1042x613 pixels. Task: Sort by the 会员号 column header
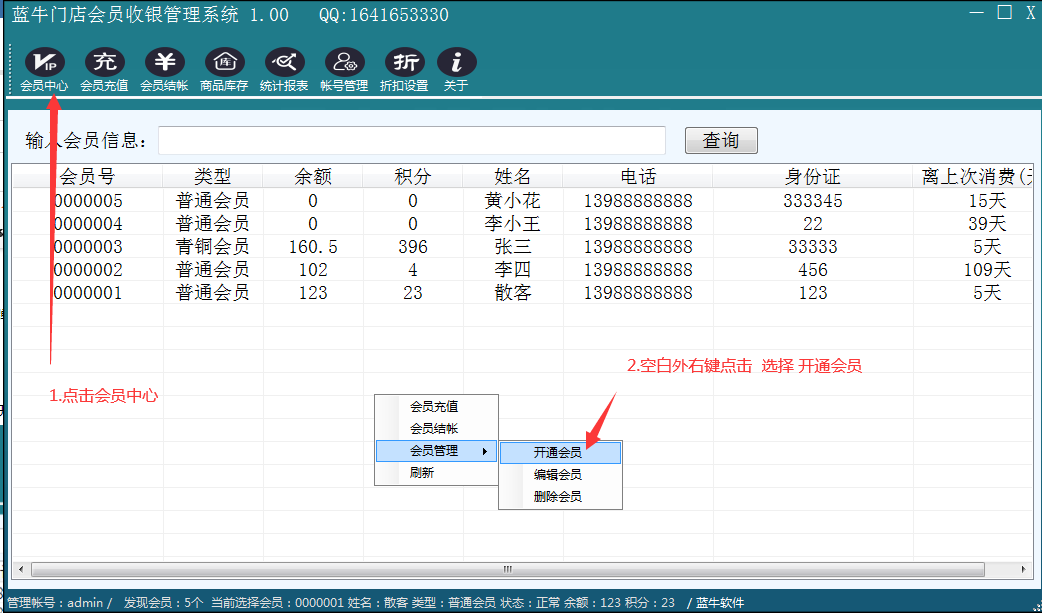pyautogui.click(x=88, y=176)
